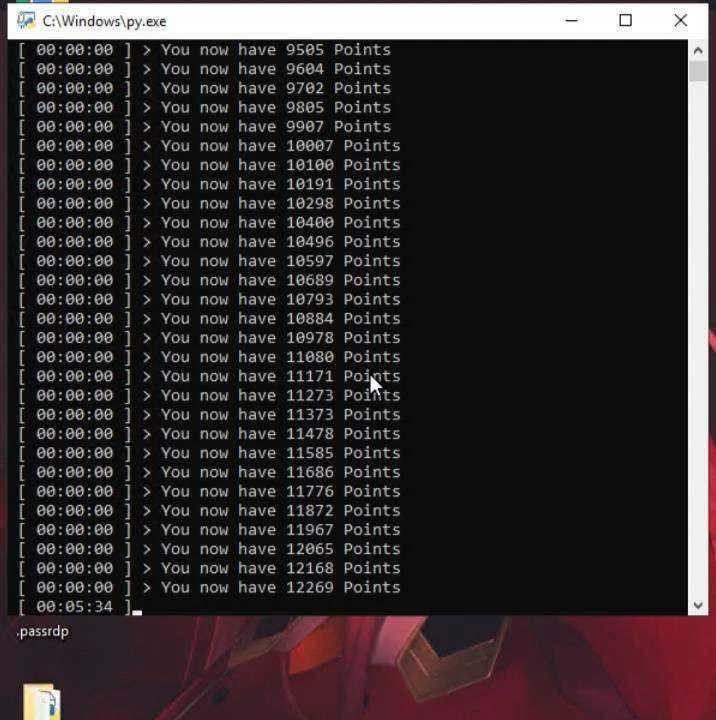Click the line with 9604 Points
The width and height of the screenshot is (716, 720).
click(x=204, y=69)
